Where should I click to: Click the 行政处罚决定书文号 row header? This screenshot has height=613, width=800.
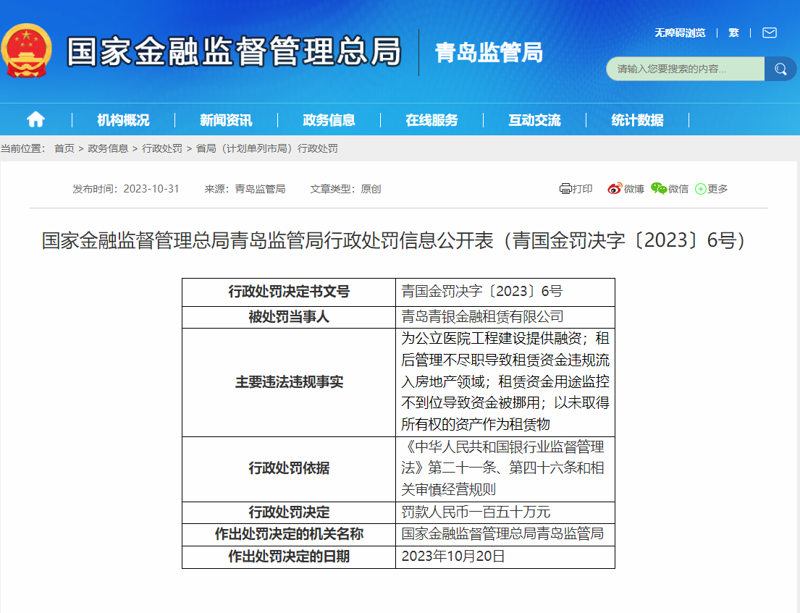(x=289, y=291)
